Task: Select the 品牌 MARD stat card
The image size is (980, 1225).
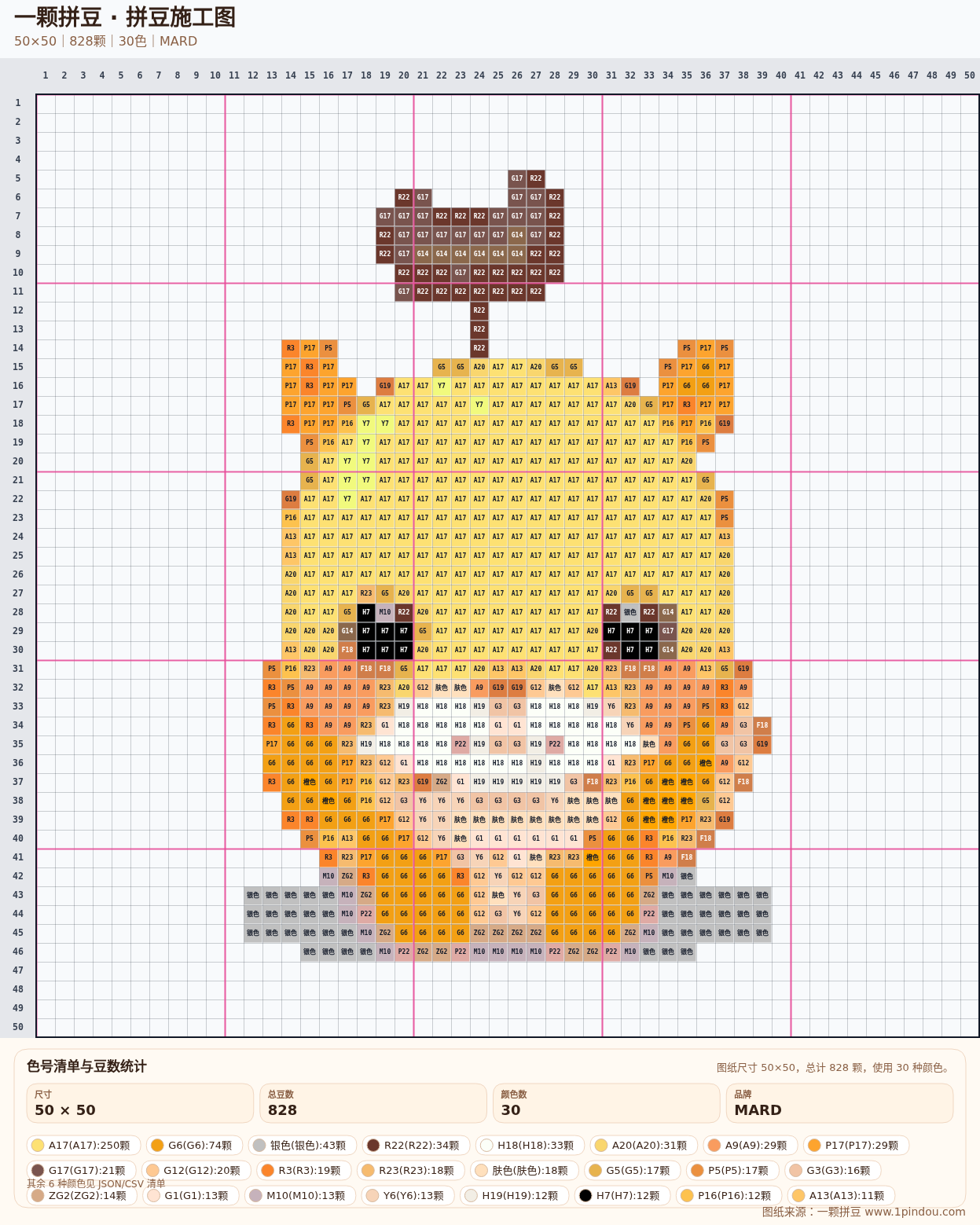Action: (x=839, y=1103)
